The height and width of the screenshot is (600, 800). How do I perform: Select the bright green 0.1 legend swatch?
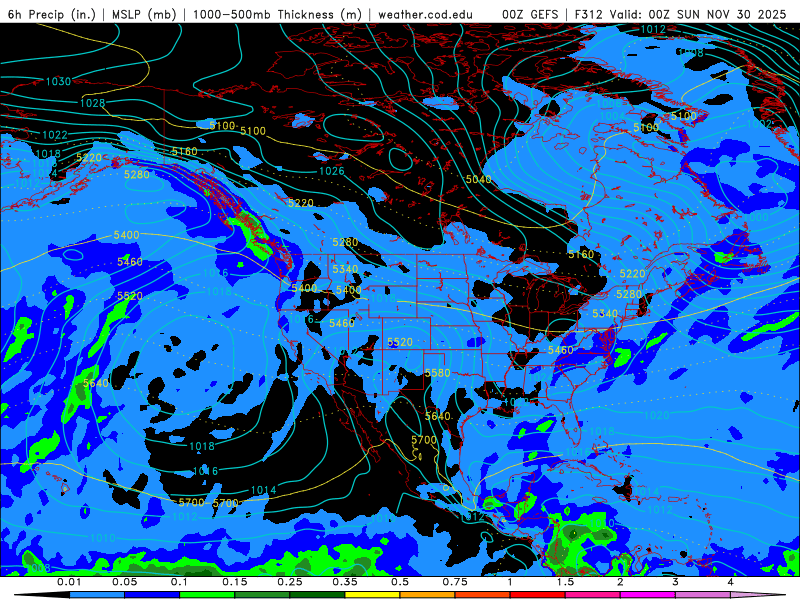207,595
